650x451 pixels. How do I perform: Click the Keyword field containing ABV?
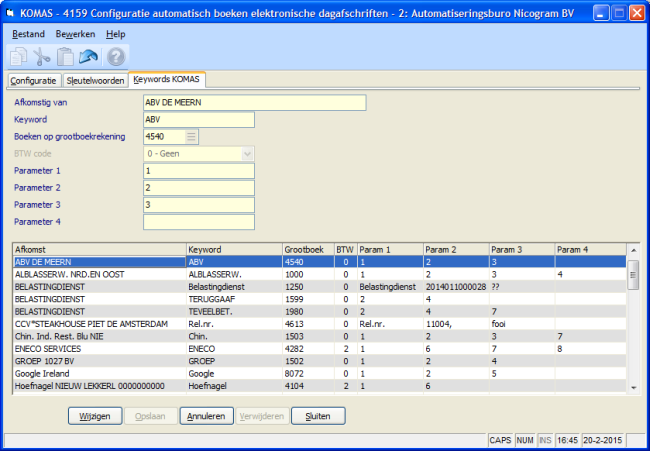pyautogui.click(x=199, y=120)
